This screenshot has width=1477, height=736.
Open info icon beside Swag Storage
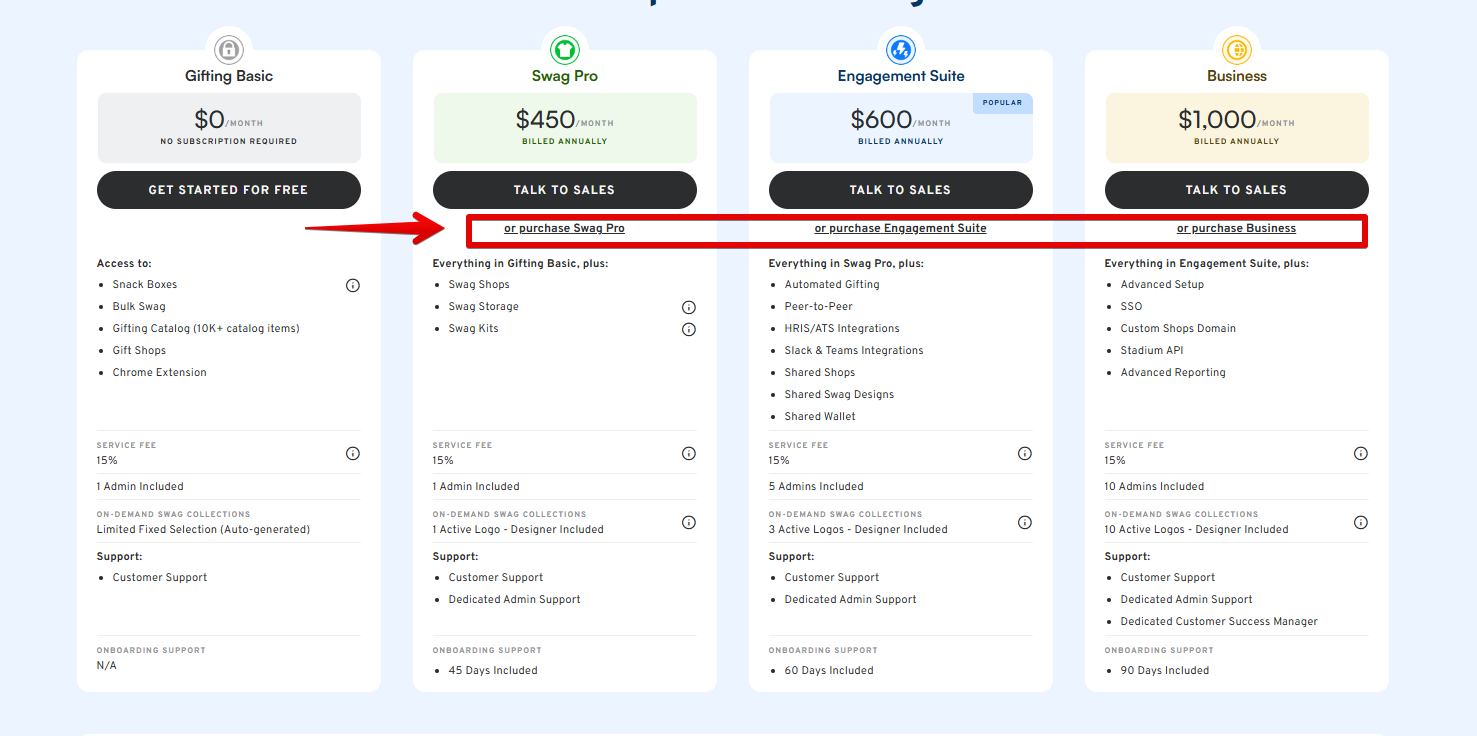(689, 307)
